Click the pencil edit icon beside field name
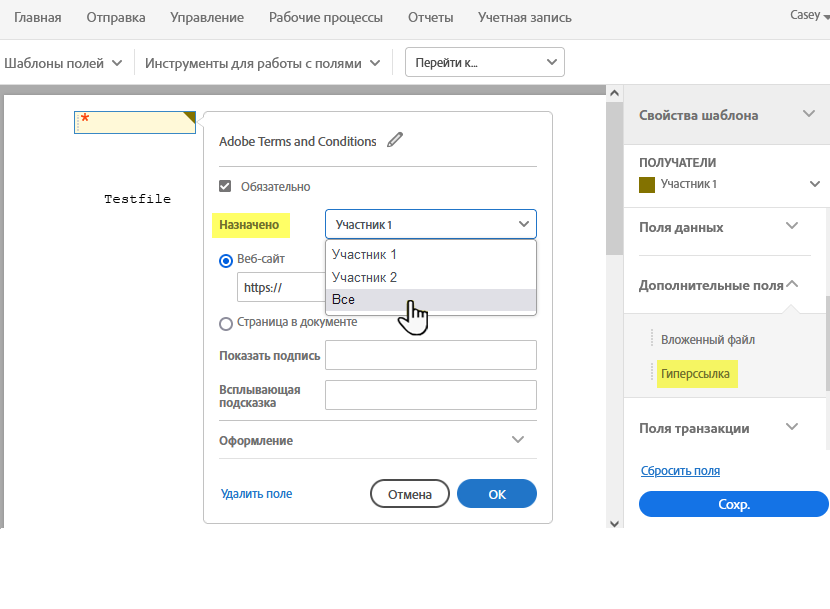The height and width of the screenshot is (609, 830). (395, 141)
